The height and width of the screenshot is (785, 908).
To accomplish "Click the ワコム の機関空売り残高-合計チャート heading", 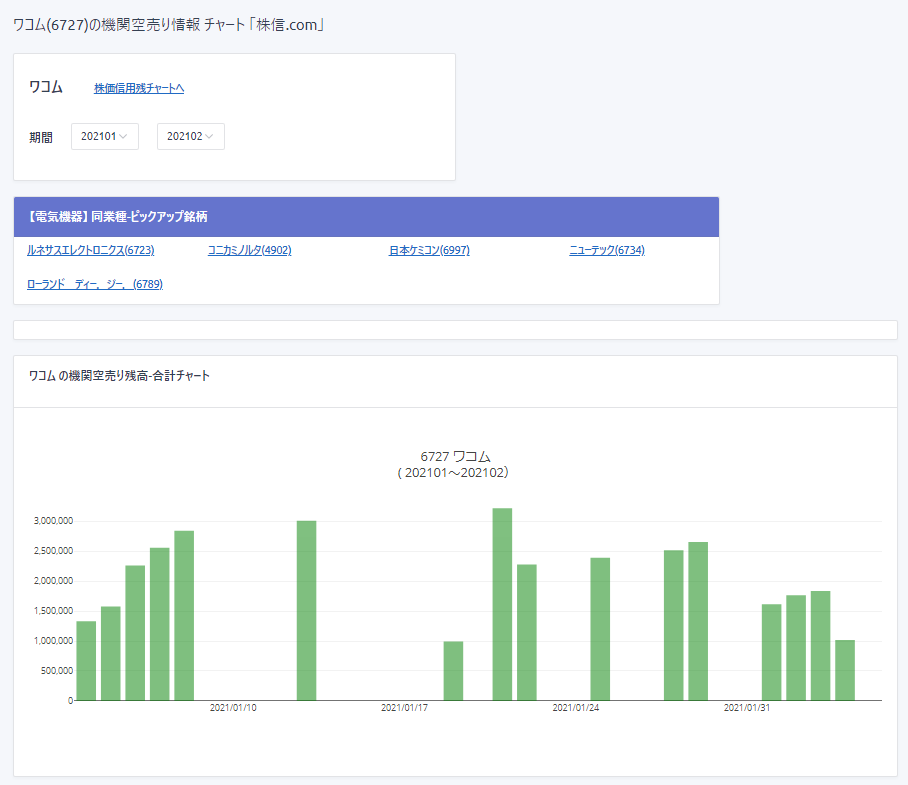I will pos(119,376).
